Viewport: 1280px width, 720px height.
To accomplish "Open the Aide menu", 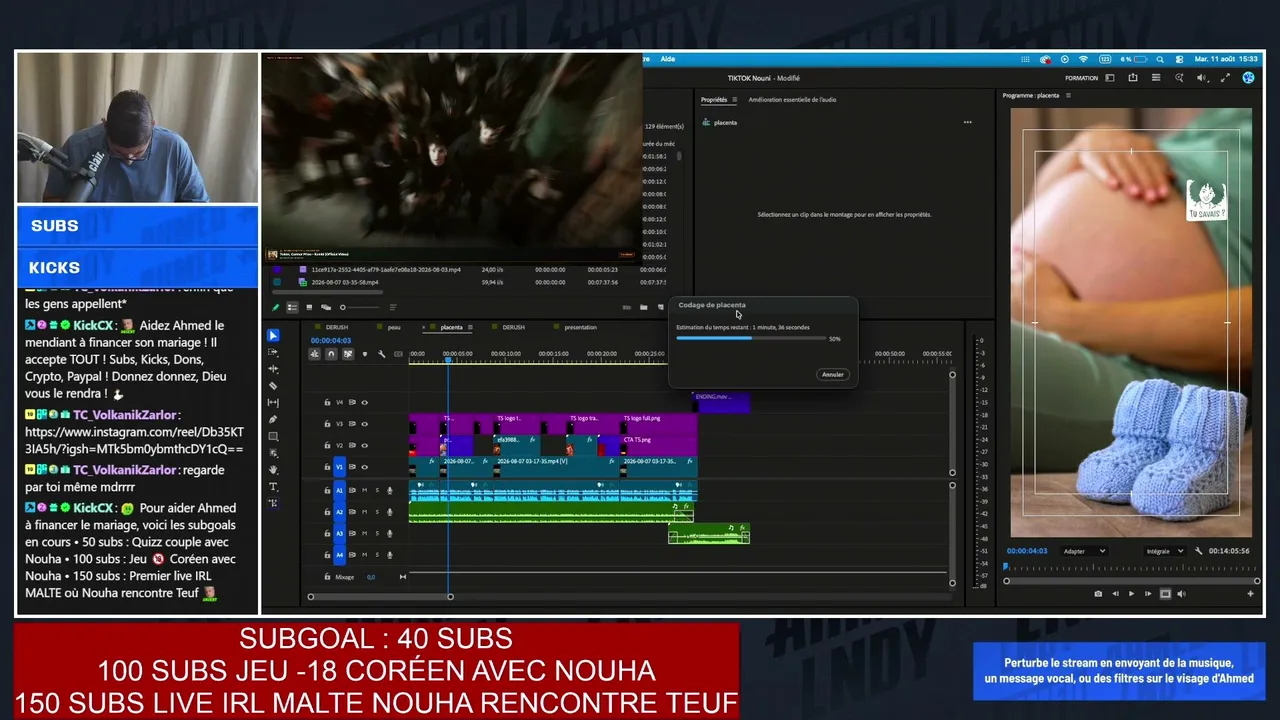I will click(668, 59).
